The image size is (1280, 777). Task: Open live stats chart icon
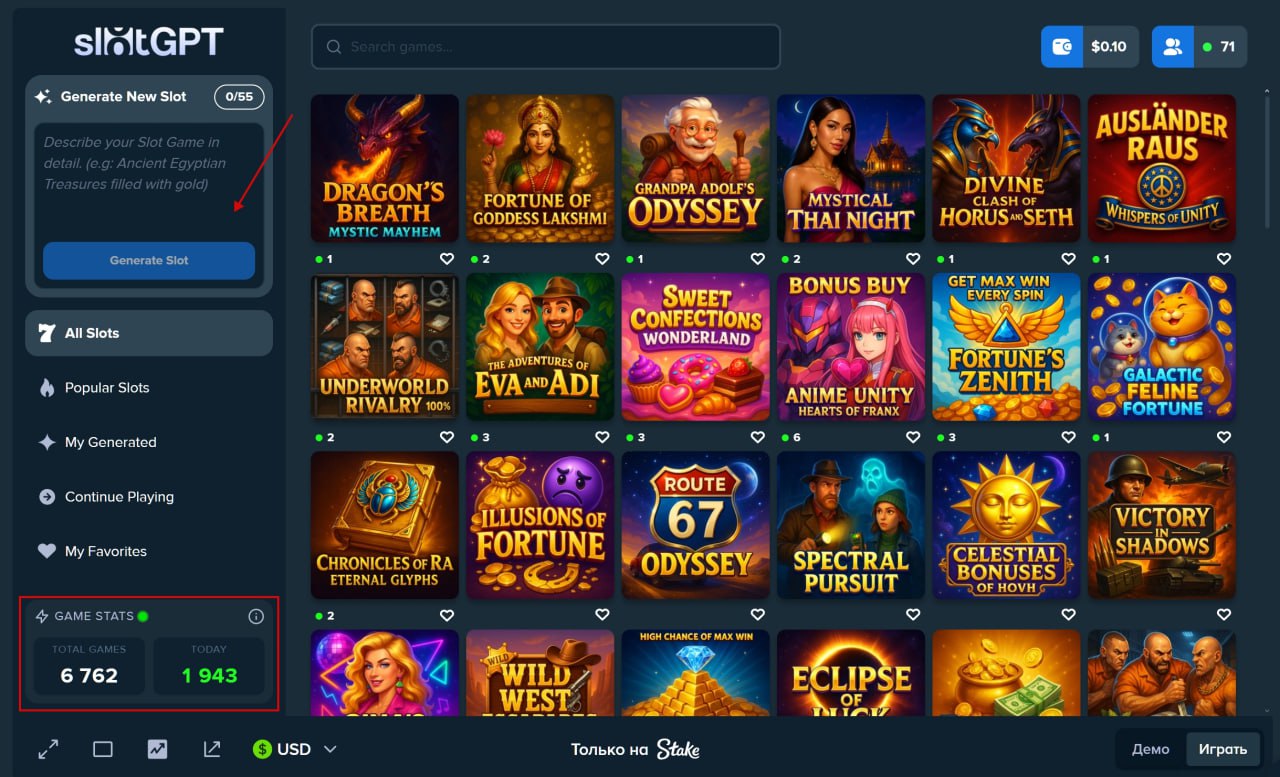point(157,749)
